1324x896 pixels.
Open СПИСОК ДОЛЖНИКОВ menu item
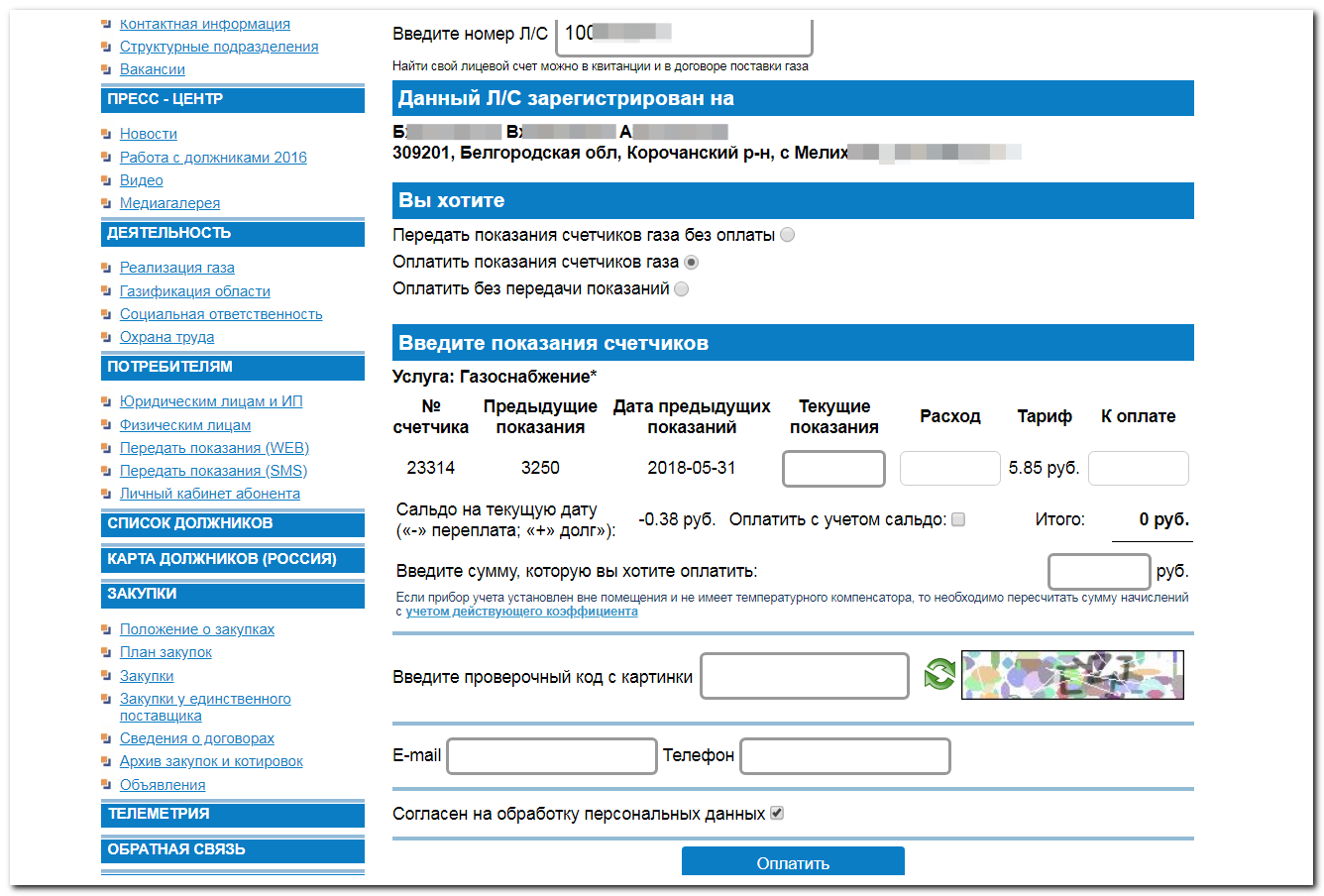point(233,523)
